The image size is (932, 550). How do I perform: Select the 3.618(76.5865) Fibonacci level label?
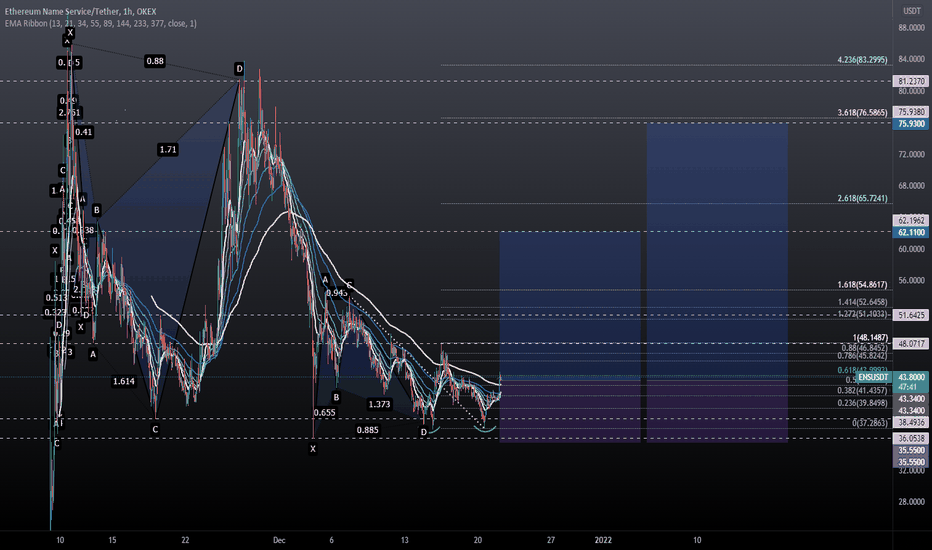[862, 112]
